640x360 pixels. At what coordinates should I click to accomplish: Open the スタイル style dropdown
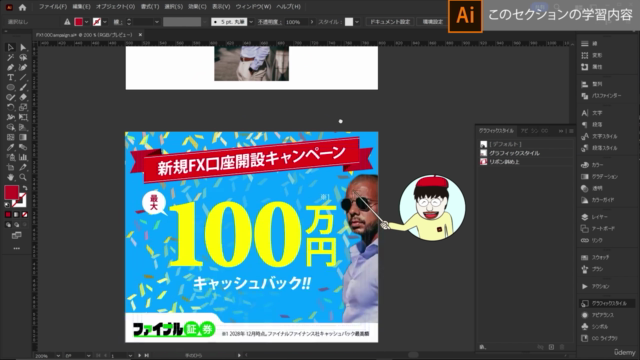pos(357,22)
